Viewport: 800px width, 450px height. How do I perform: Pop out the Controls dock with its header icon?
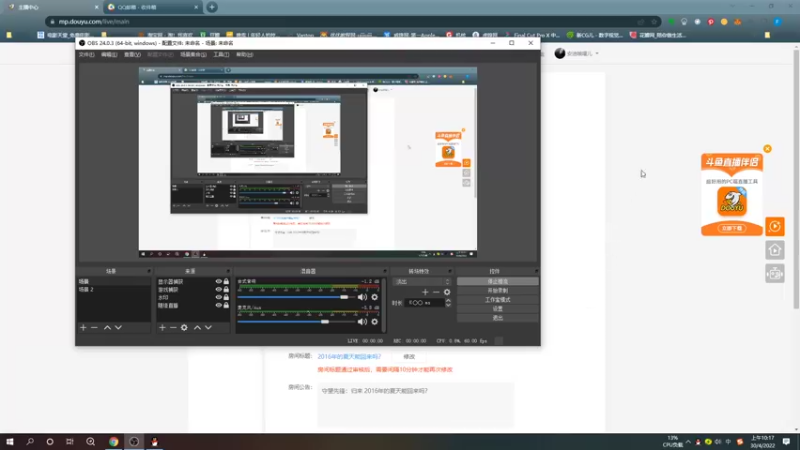click(x=536, y=271)
